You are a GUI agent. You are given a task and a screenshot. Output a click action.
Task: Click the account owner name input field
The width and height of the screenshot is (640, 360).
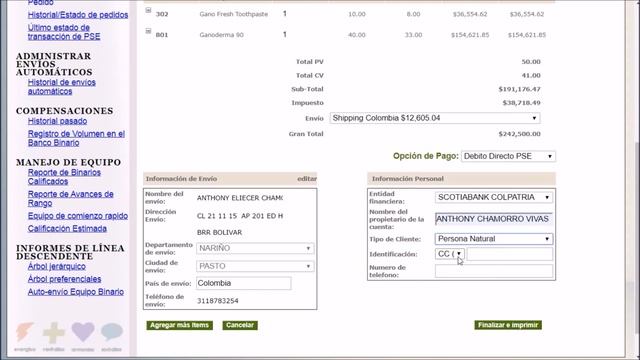[x=494, y=219]
